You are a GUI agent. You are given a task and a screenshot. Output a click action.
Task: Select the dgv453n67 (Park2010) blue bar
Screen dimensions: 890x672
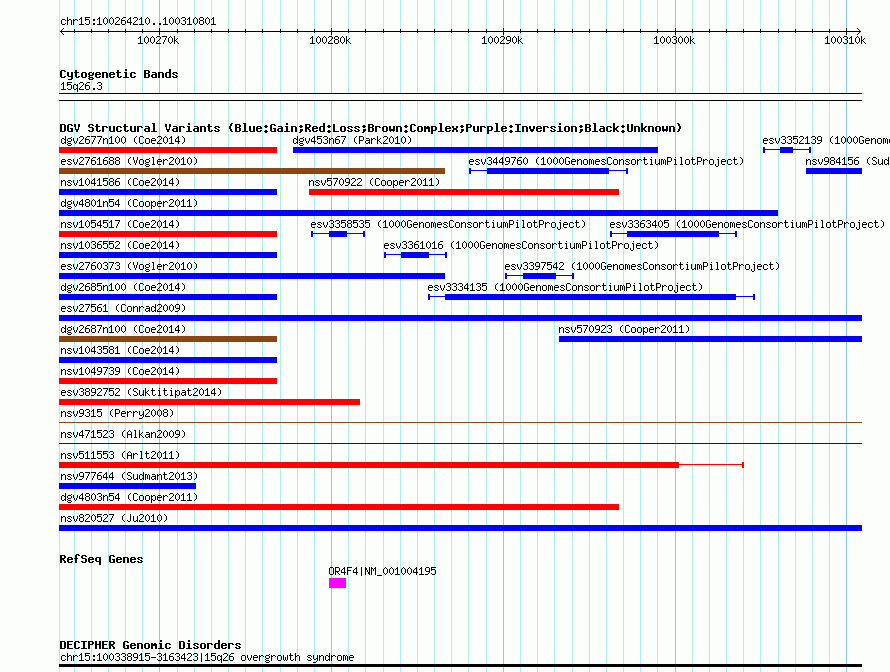tap(475, 150)
